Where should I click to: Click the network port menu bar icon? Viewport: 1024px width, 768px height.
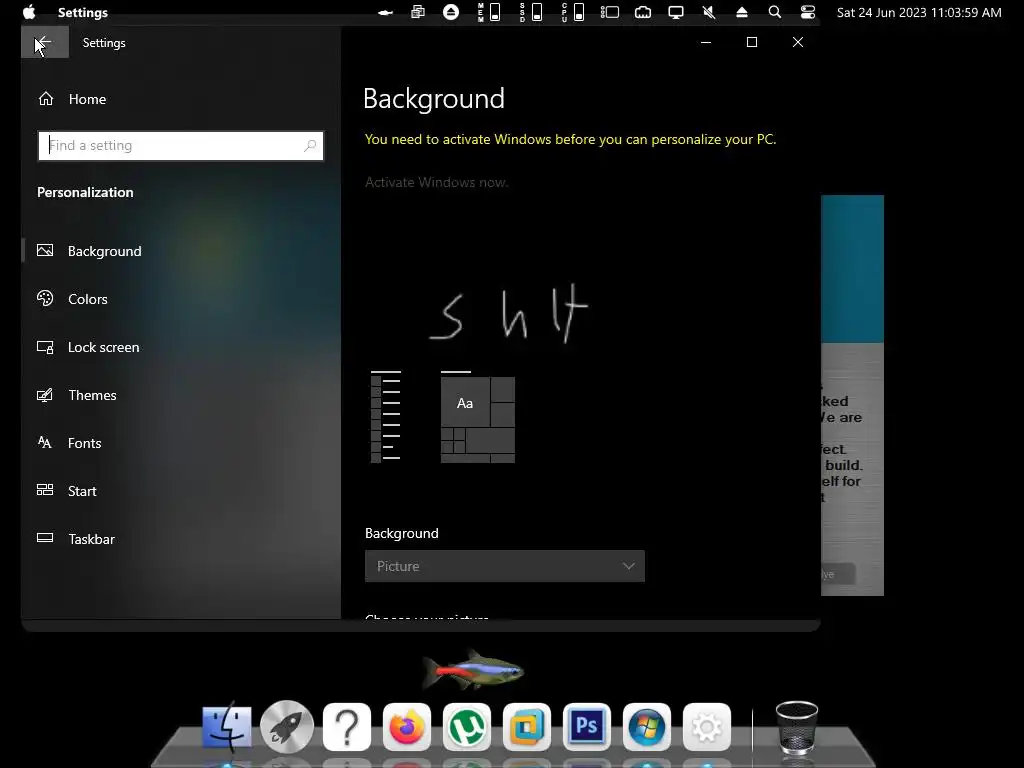643,12
